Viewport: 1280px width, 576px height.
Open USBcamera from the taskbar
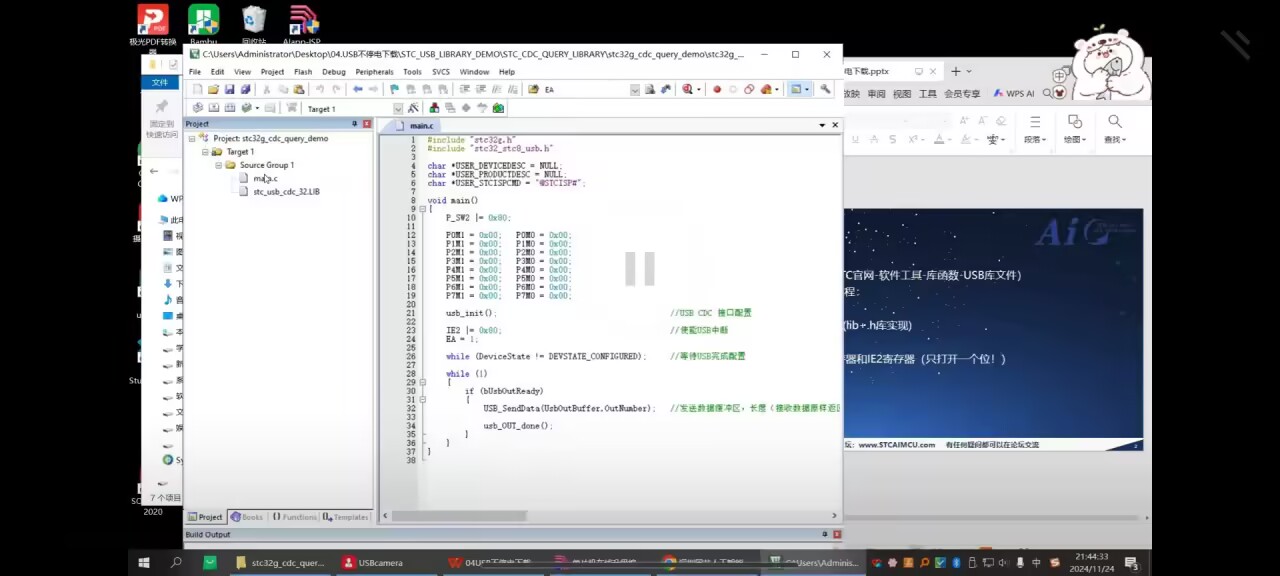[x=372, y=562]
